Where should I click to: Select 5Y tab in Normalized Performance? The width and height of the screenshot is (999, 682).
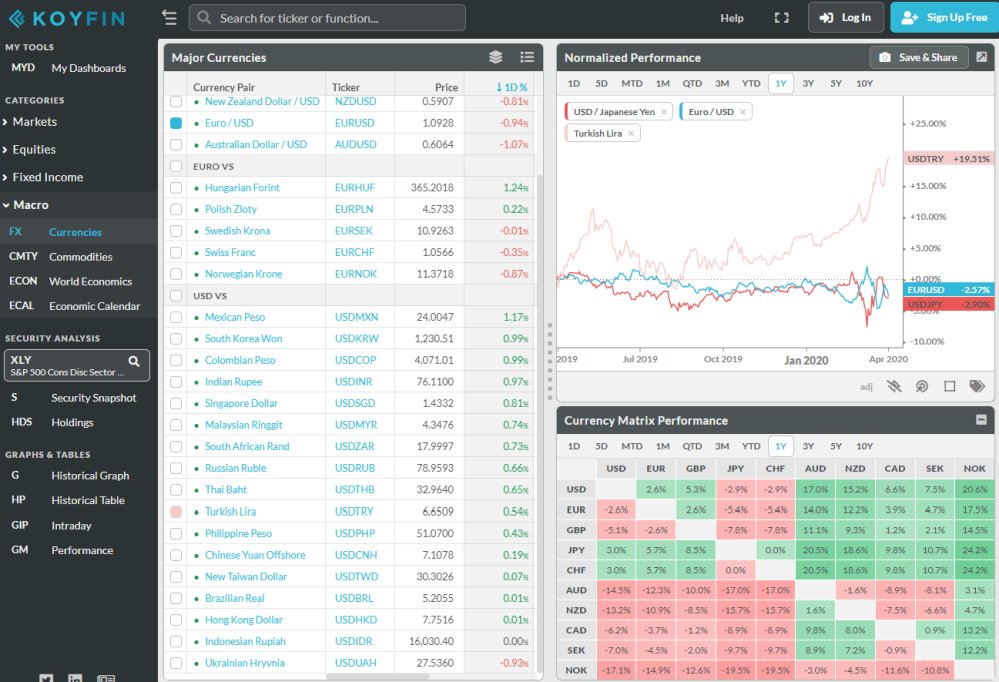tap(836, 83)
